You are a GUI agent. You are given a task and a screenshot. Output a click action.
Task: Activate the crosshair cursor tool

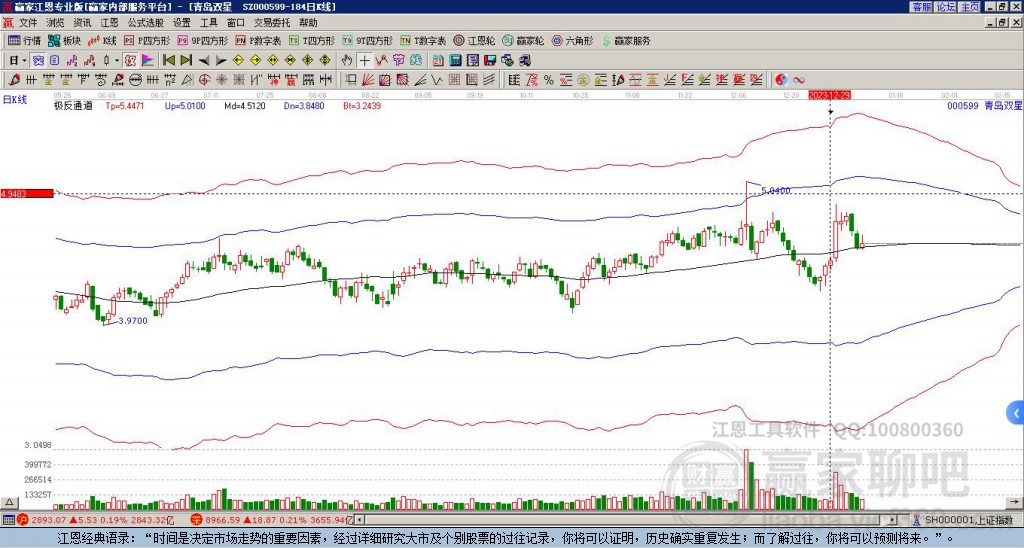[364, 61]
